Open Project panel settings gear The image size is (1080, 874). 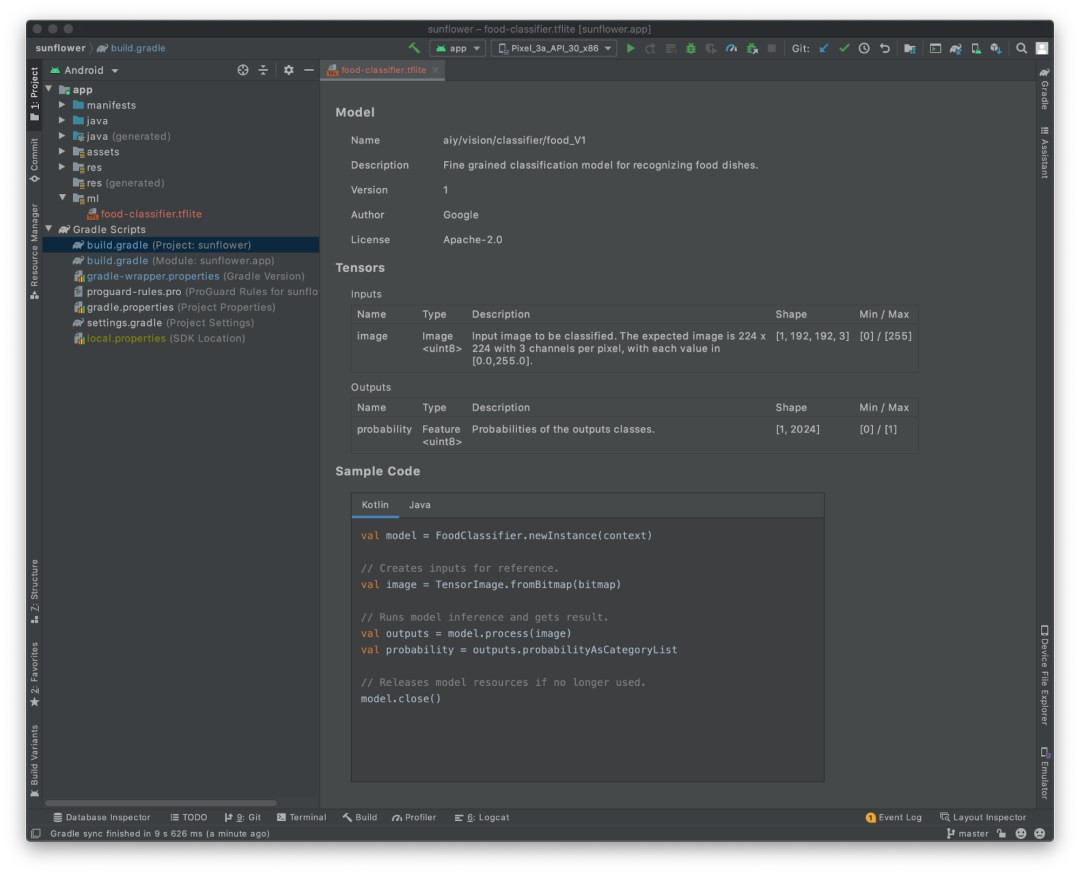point(288,70)
